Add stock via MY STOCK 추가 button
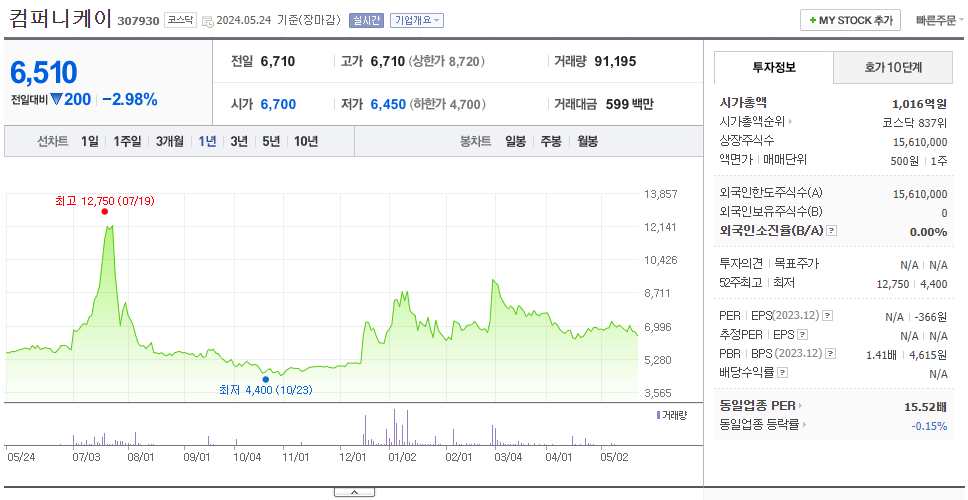This screenshot has width=968, height=500. [x=851, y=20]
